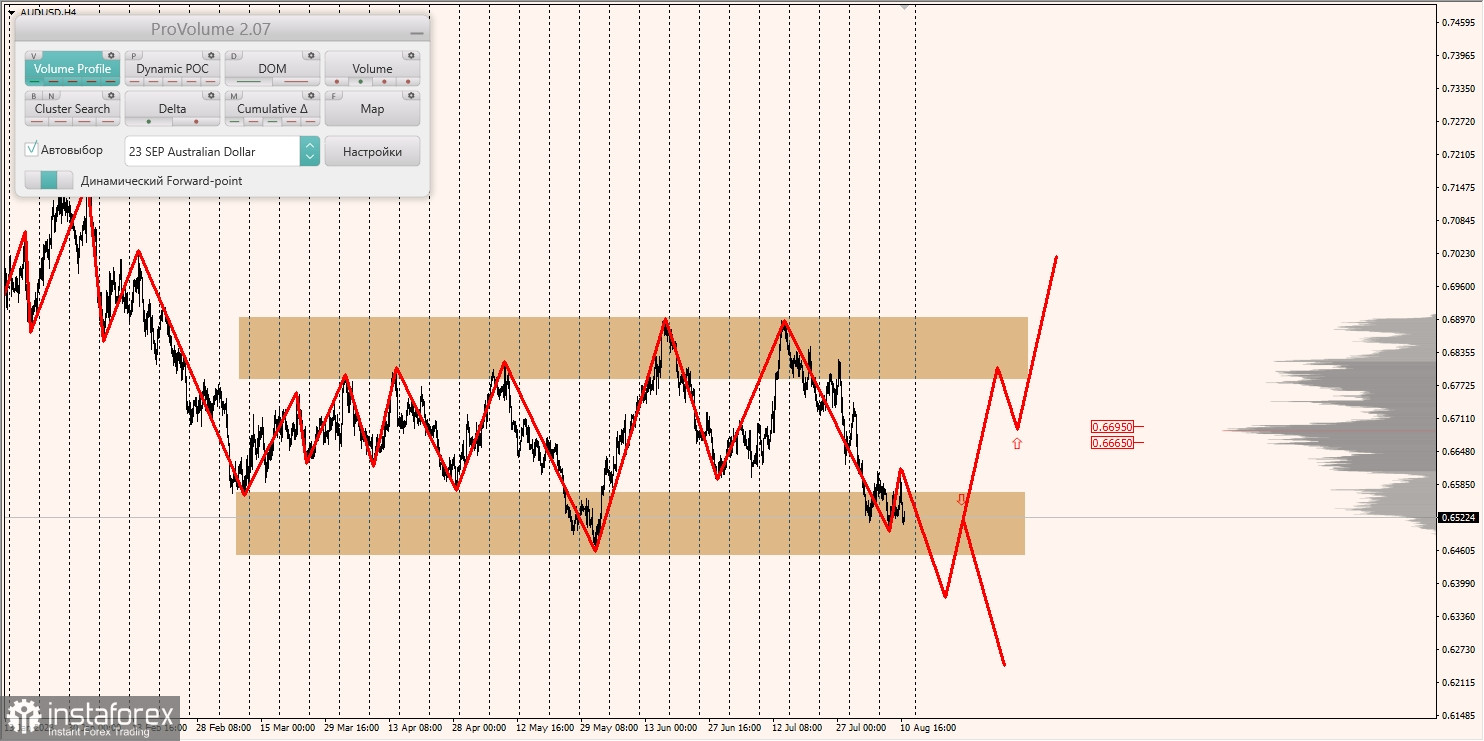Click the 10 Aug 16:00 time label
The height and width of the screenshot is (741, 1484).
coord(927,728)
